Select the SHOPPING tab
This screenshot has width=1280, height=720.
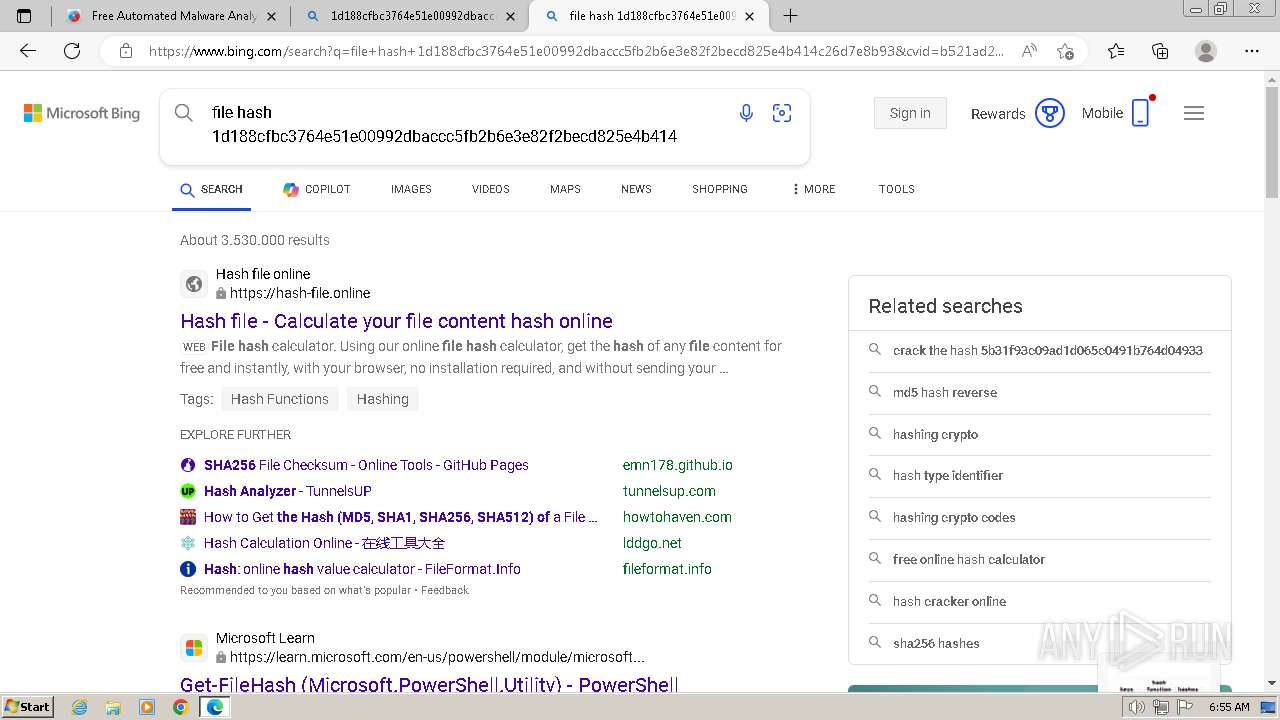[720, 189]
